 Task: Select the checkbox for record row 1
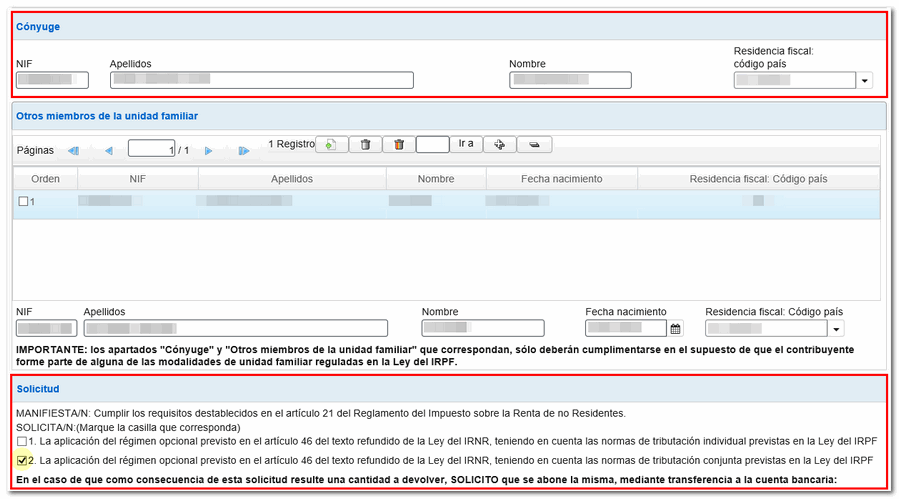coord(23,202)
